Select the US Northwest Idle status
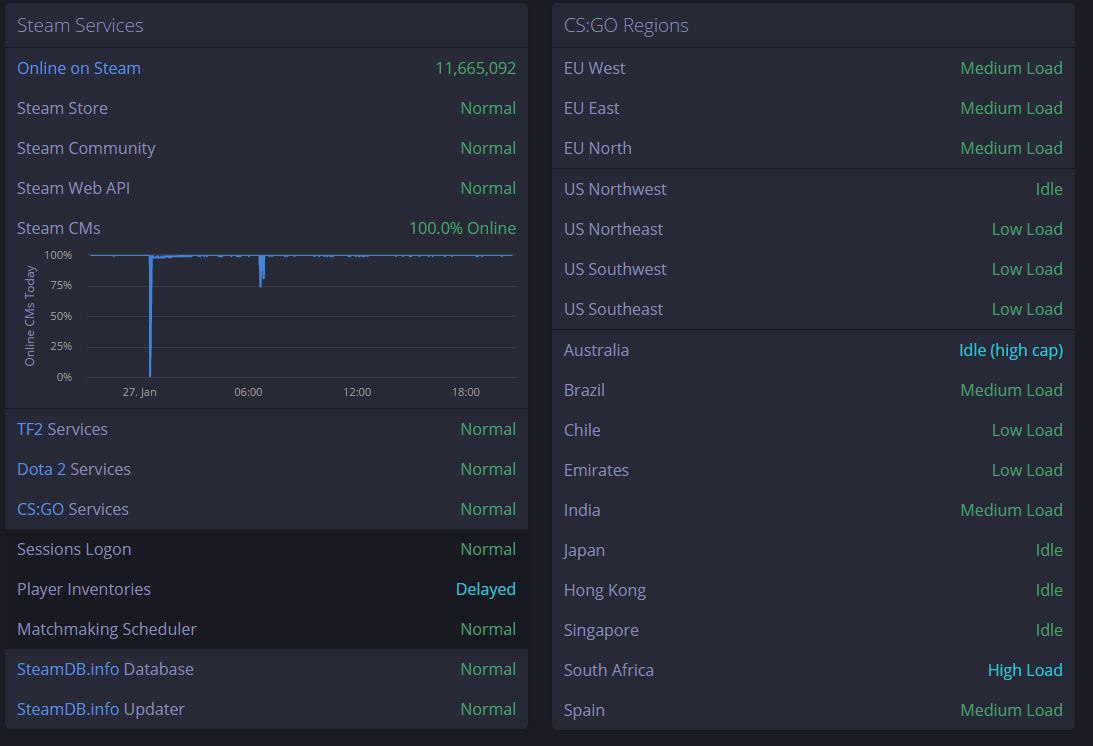 [x=1048, y=189]
